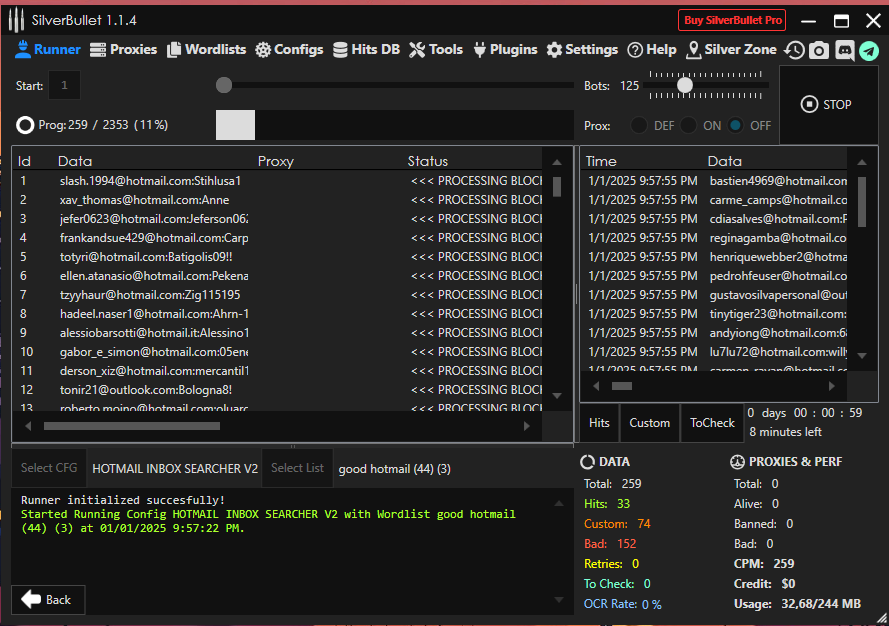
Task: Open the Tools wrench icon
Action: [x=417, y=50]
